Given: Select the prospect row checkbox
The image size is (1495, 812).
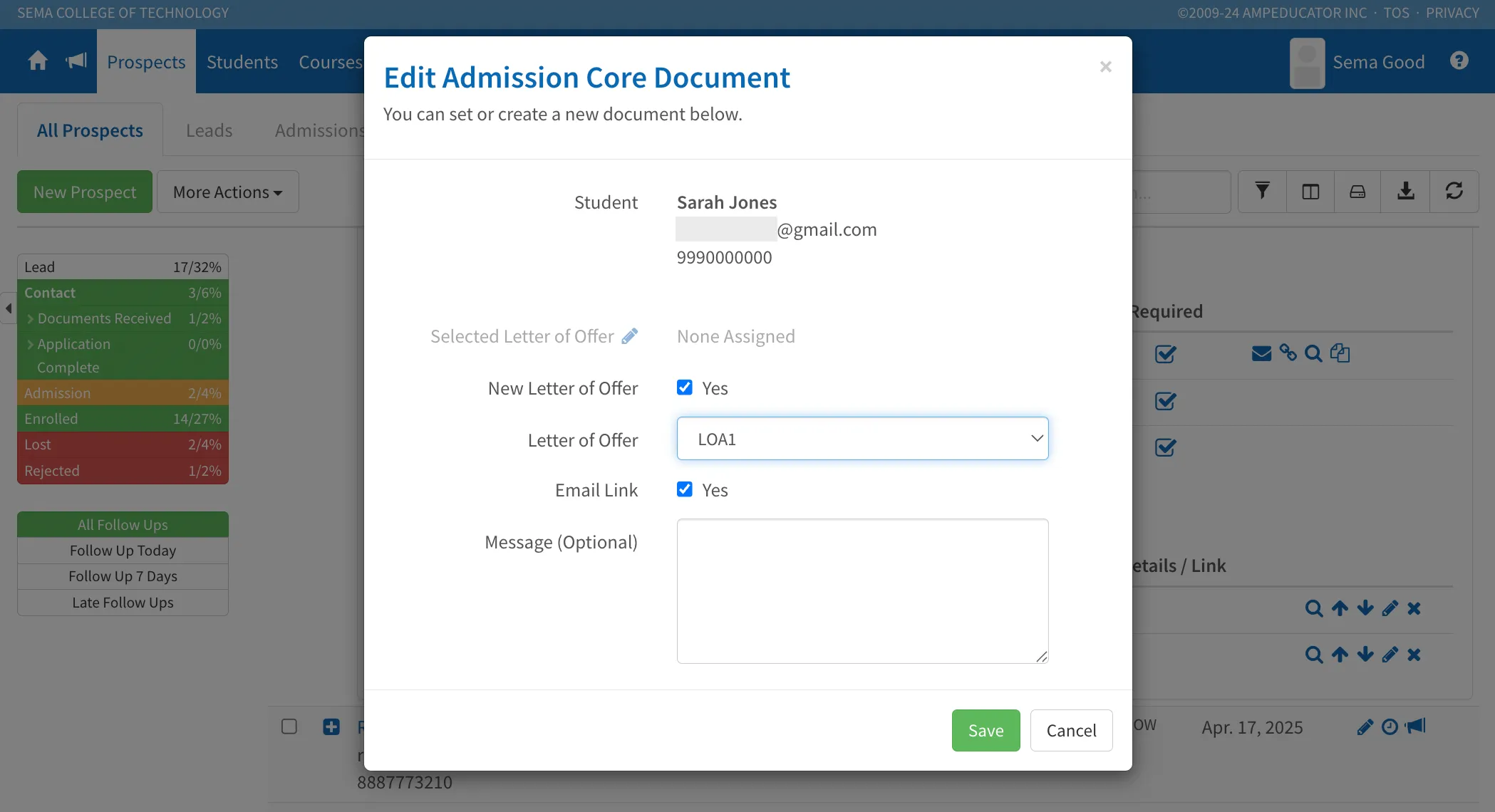Looking at the screenshot, I should [x=289, y=727].
